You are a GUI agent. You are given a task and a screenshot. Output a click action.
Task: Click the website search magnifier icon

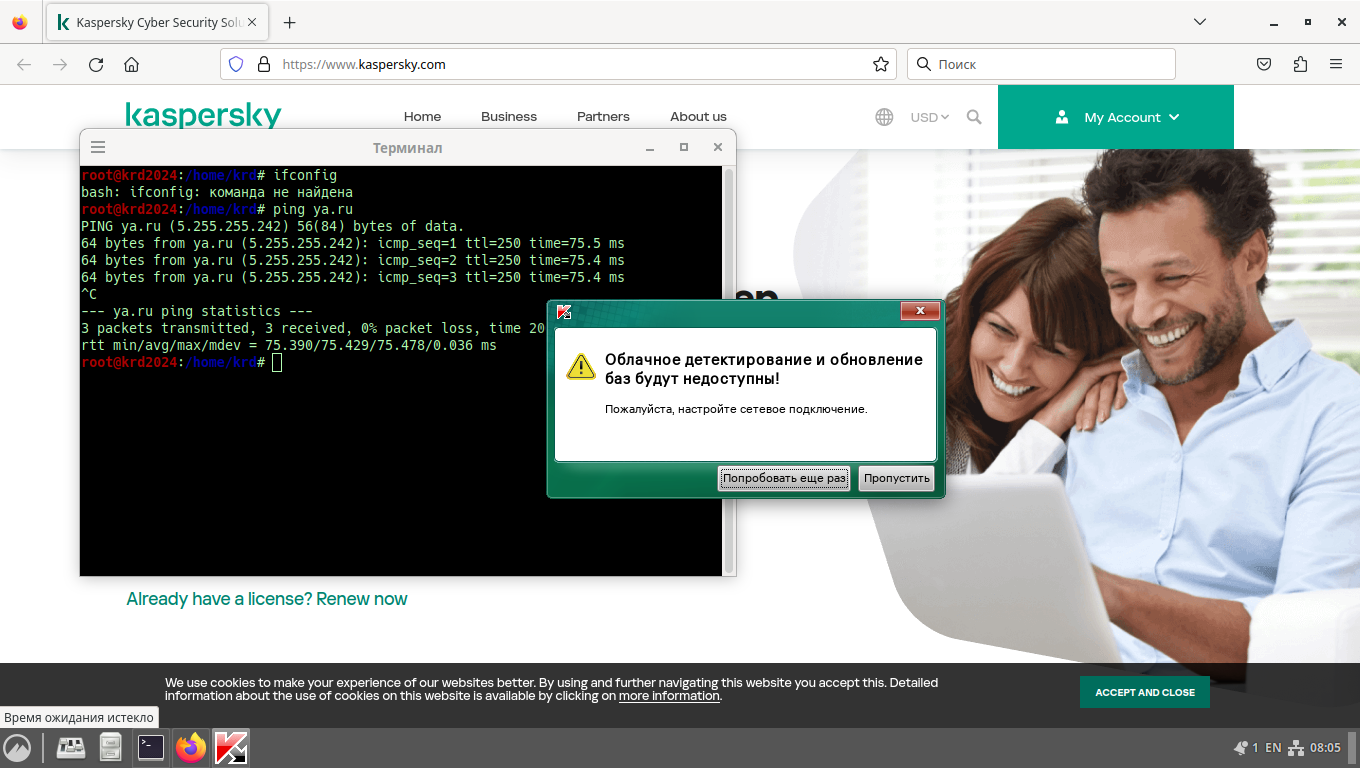click(974, 117)
